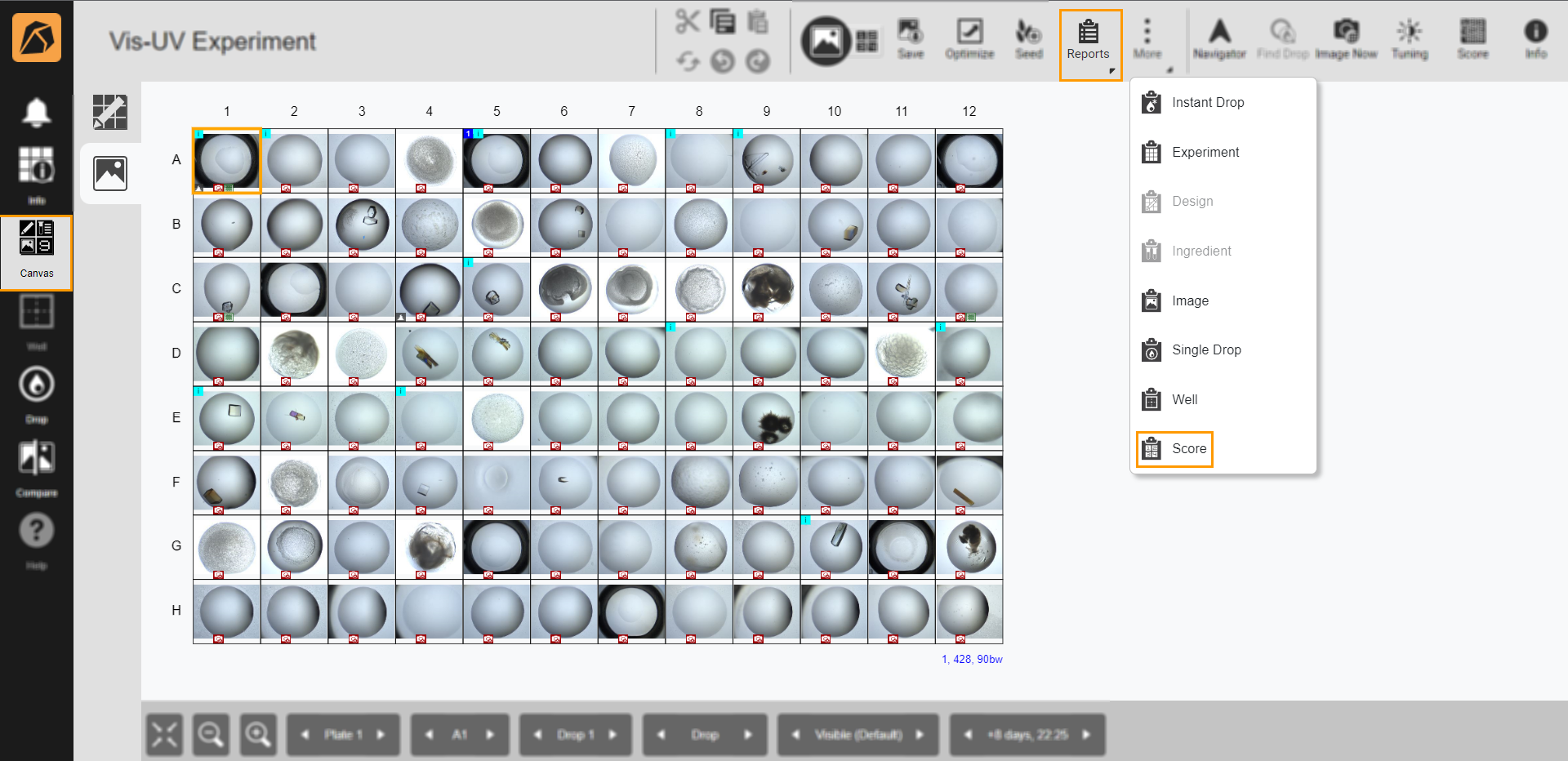
Task: Select Instant Drop report option
Action: point(1207,103)
